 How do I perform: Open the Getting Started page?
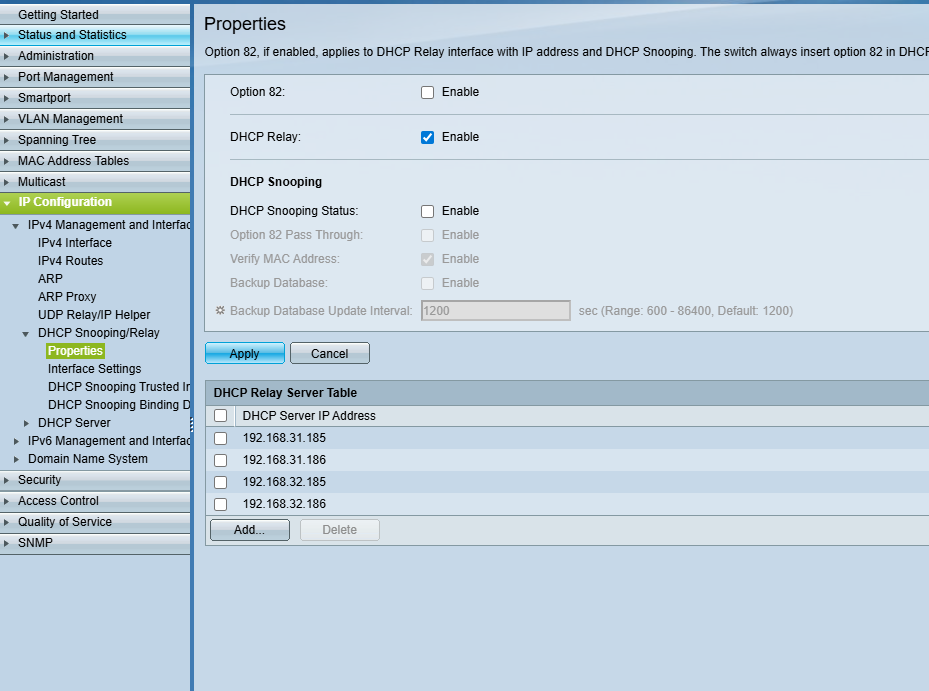click(x=58, y=15)
